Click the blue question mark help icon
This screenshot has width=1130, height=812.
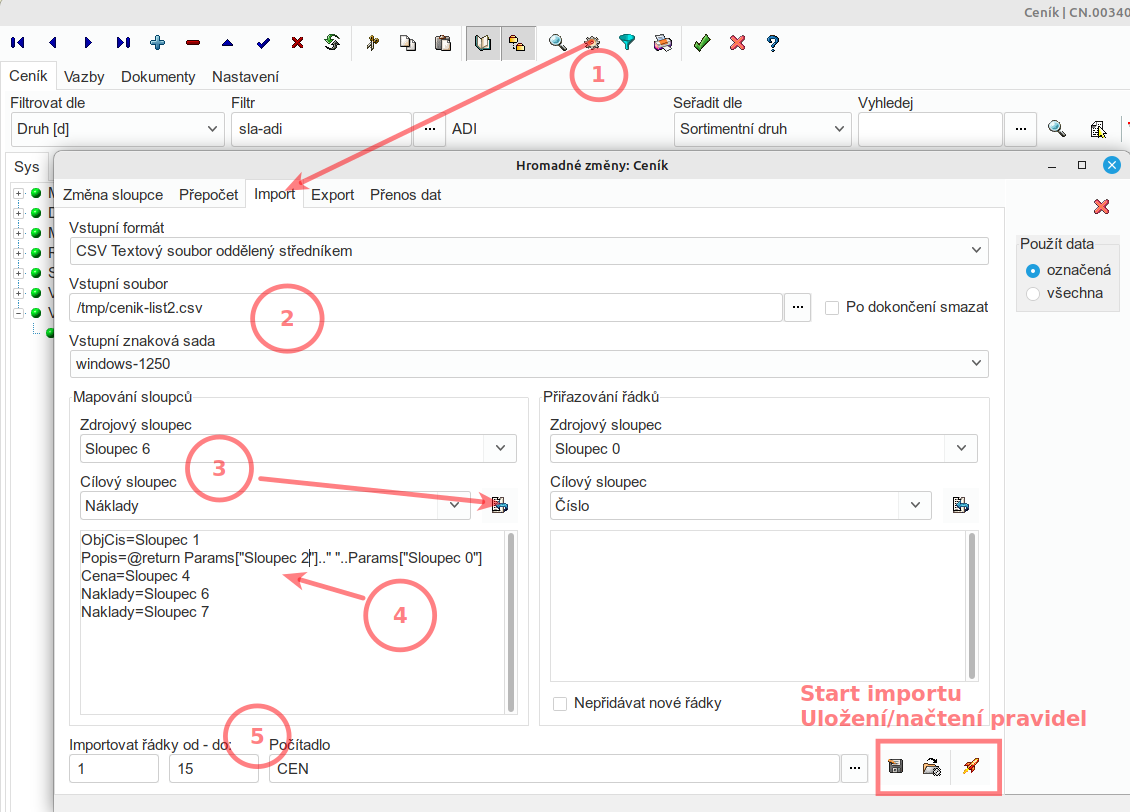click(x=772, y=43)
